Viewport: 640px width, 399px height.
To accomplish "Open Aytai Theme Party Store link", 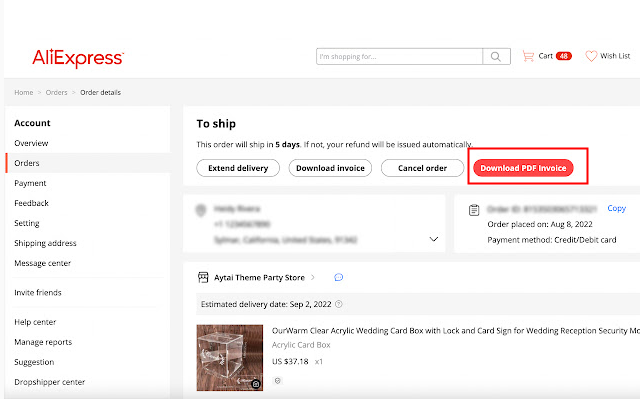I will click(259, 277).
